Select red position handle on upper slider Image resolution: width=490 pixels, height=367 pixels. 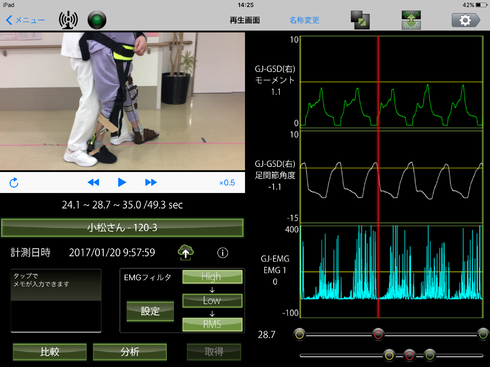[x=378, y=334]
